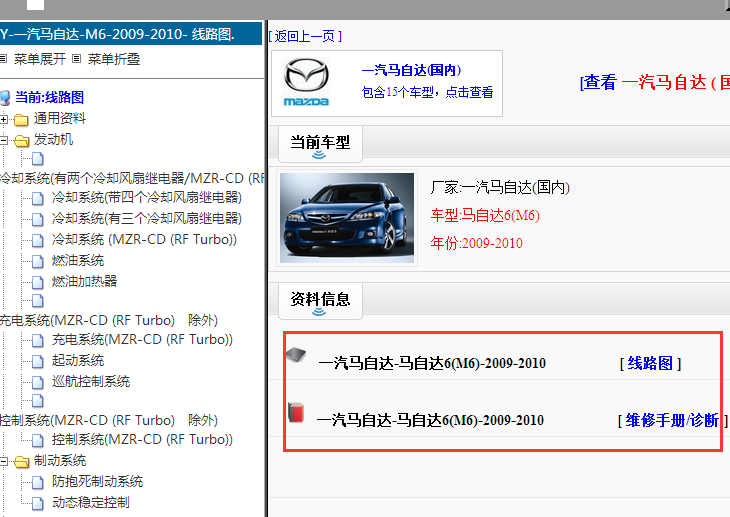Click the blank page icon below 巡航控制系统
Screen dimensions: 730x517
click(38, 401)
